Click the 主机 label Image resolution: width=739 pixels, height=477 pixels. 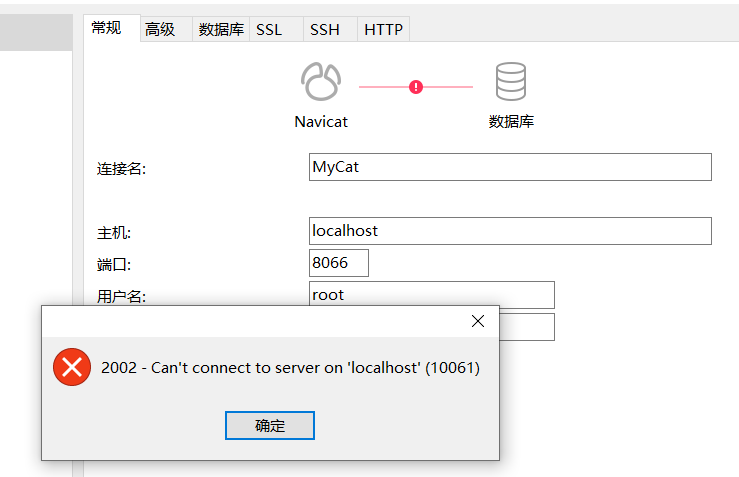click(114, 232)
